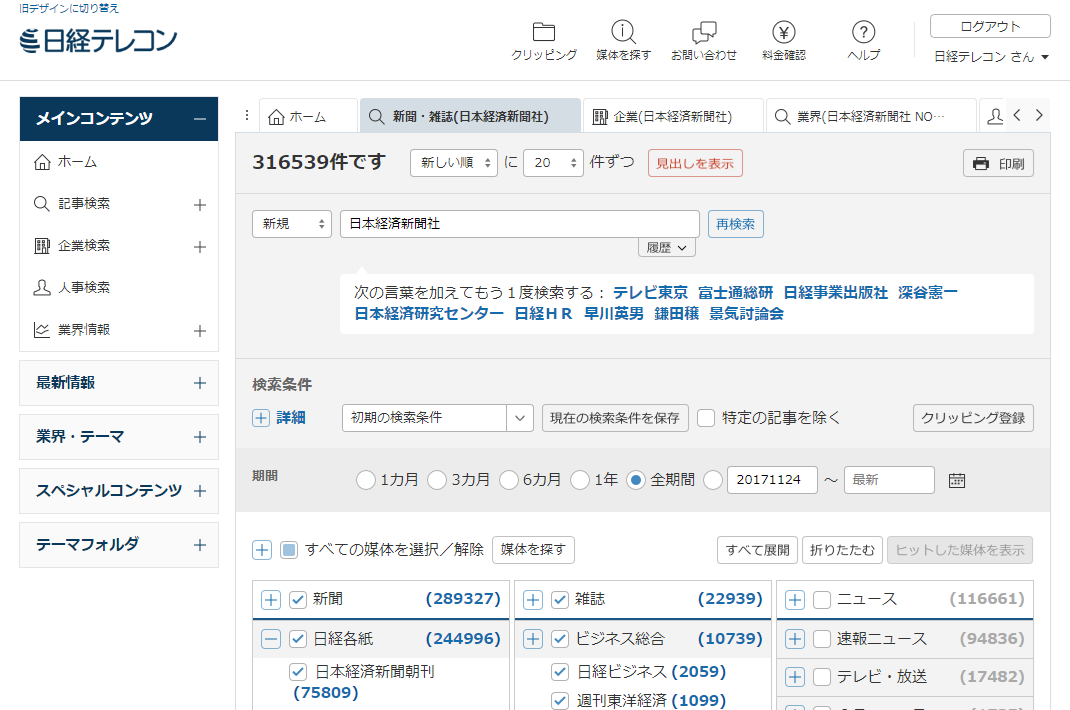Open the person search tab icon
The width and height of the screenshot is (1070, 710).
pyautogui.click(x=995, y=116)
